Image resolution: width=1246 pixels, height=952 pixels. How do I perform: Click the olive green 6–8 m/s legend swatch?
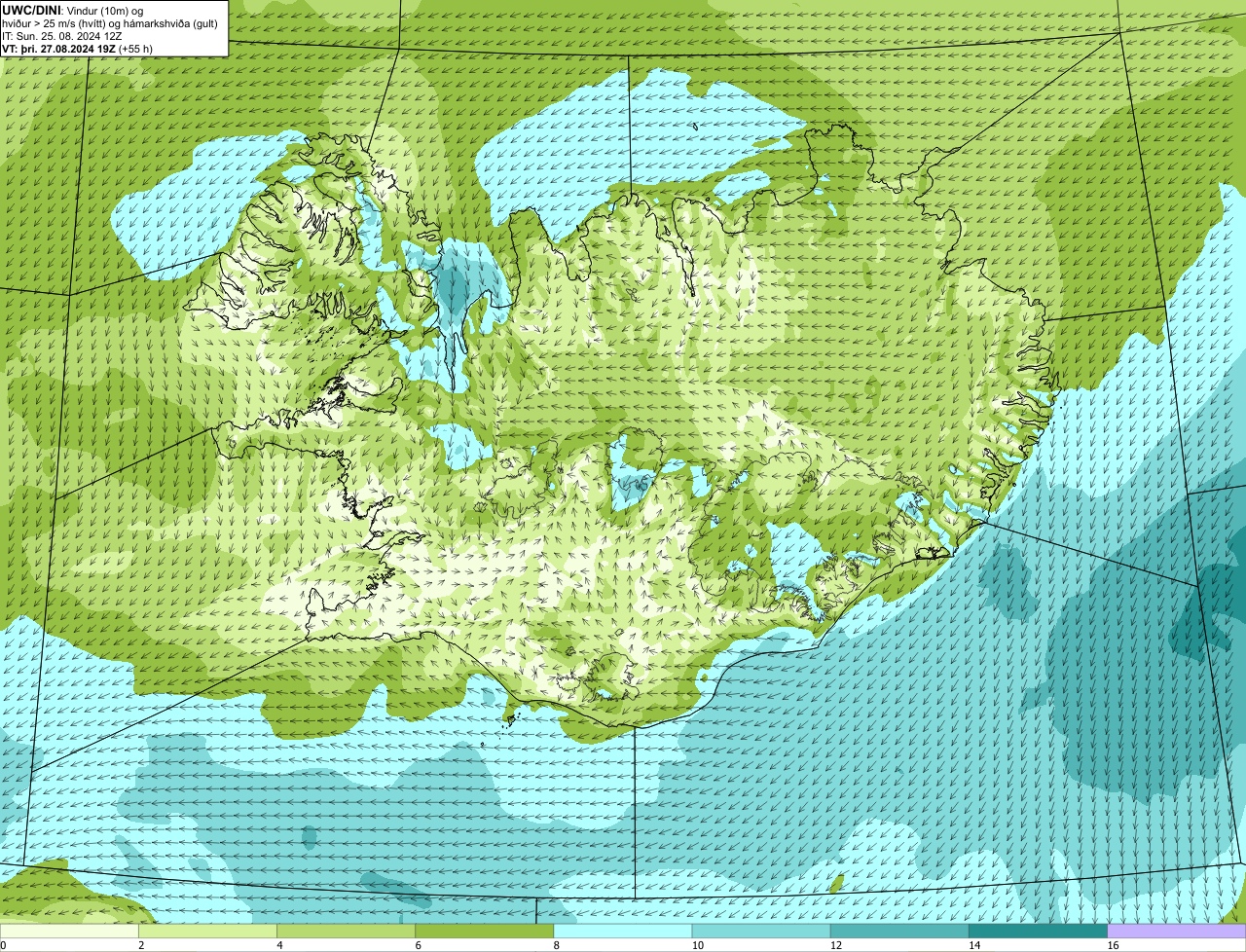pyautogui.click(x=485, y=932)
